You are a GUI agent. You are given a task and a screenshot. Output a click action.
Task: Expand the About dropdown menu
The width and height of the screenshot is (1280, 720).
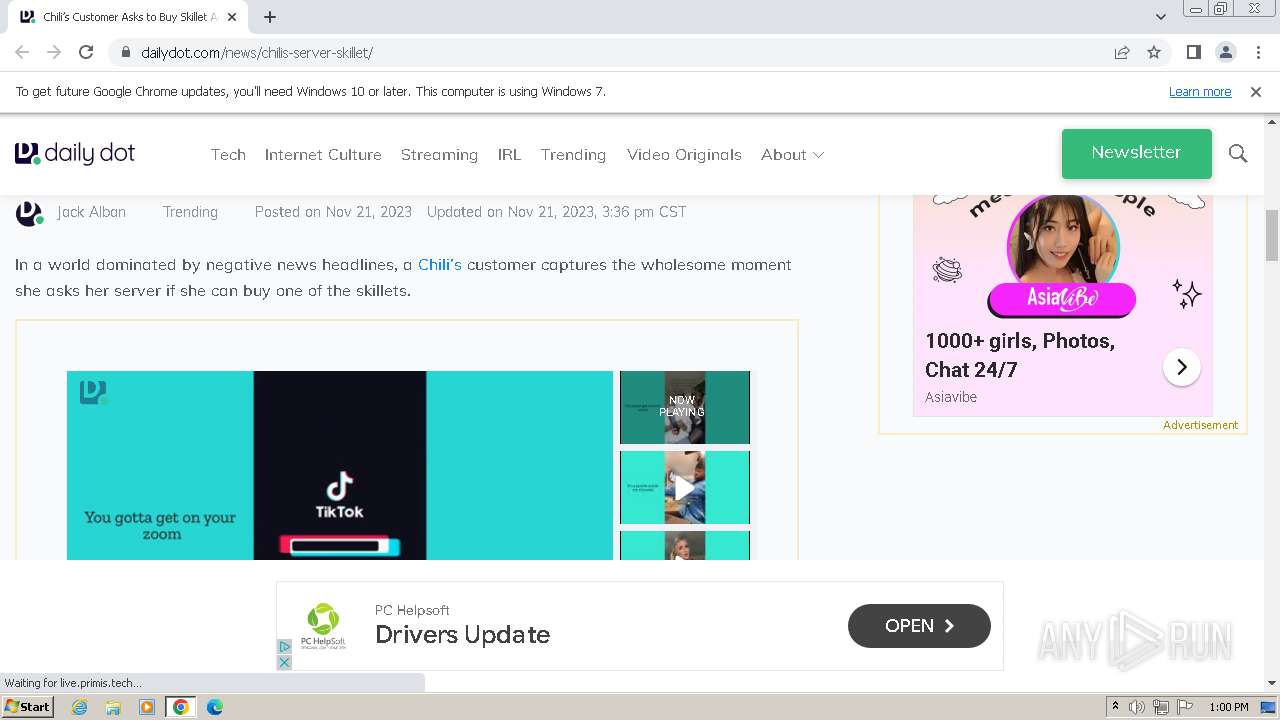[792, 154]
